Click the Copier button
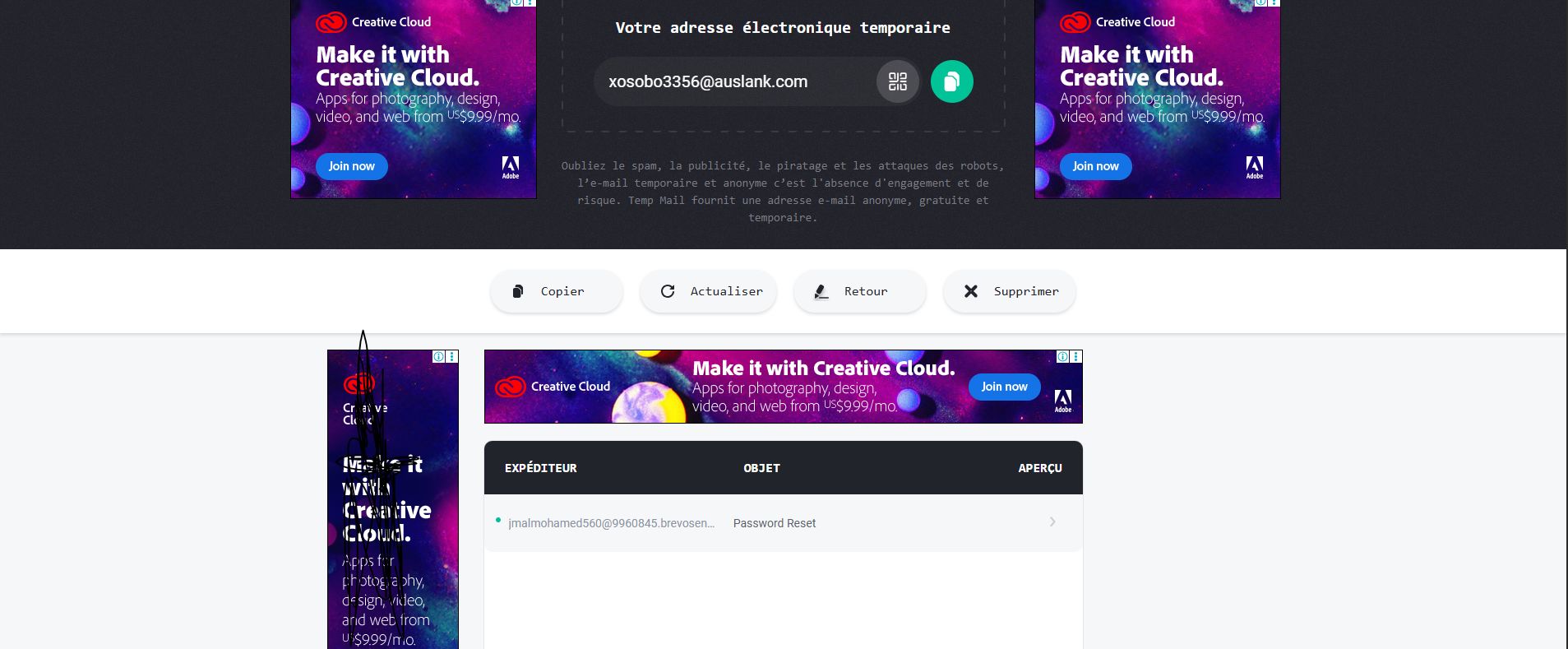This screenshot has height=649, width=1568. coord(557,291)
